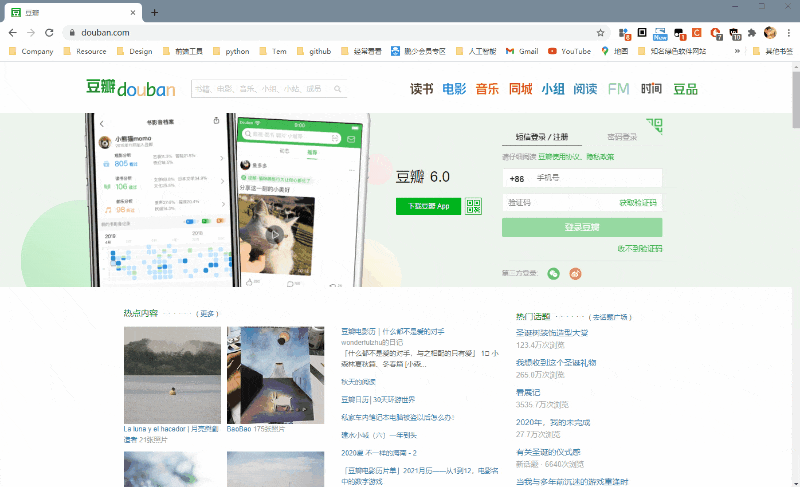Log in with WeChat icon
The height and width of the screenshot is (487, 800).
tap(554, 274)
